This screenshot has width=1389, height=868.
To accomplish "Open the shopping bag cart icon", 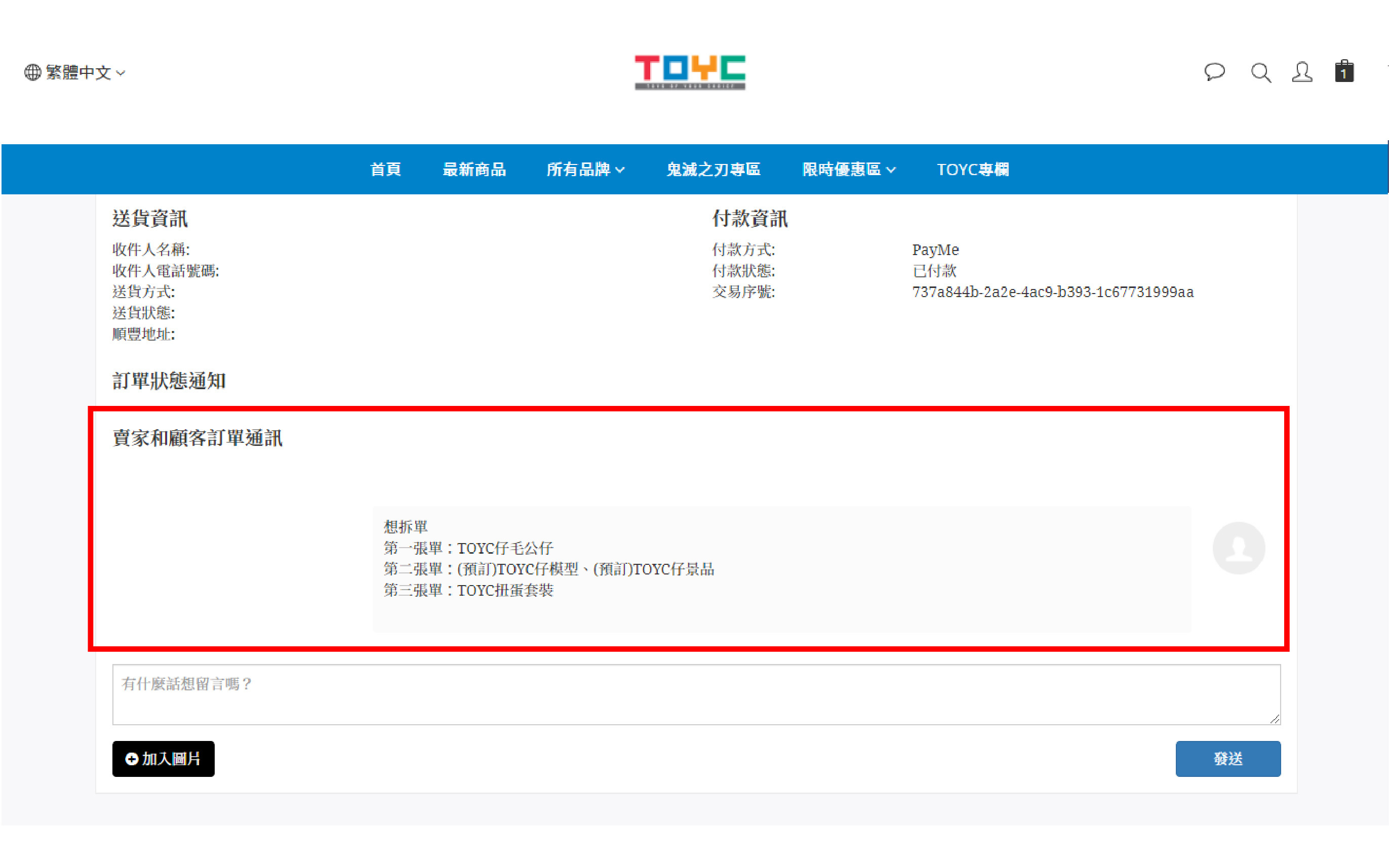I will point(1343,72).
